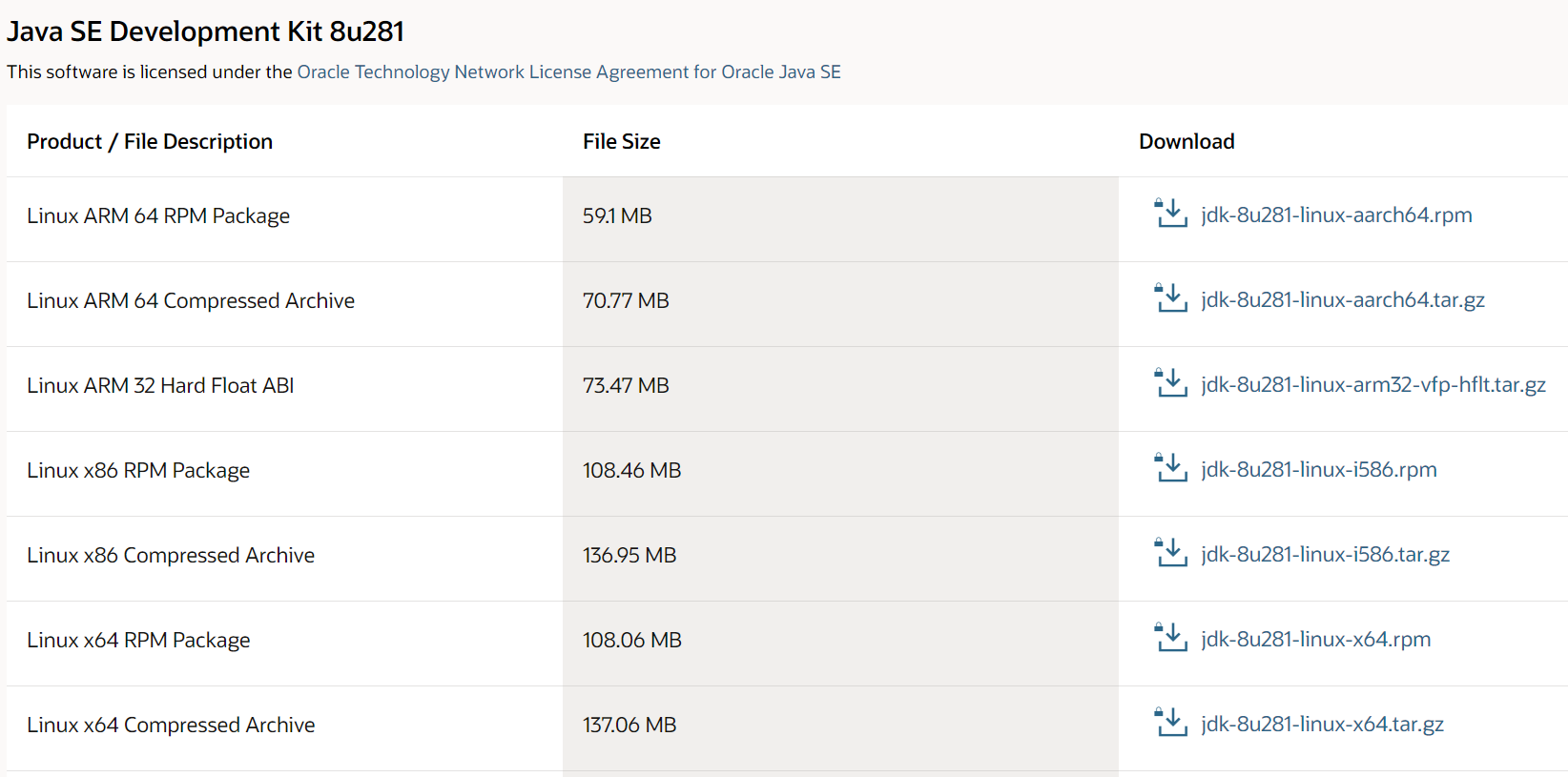Download jdk-8u281-linux-i586.rpm file link

click(x=1319, y=470)
